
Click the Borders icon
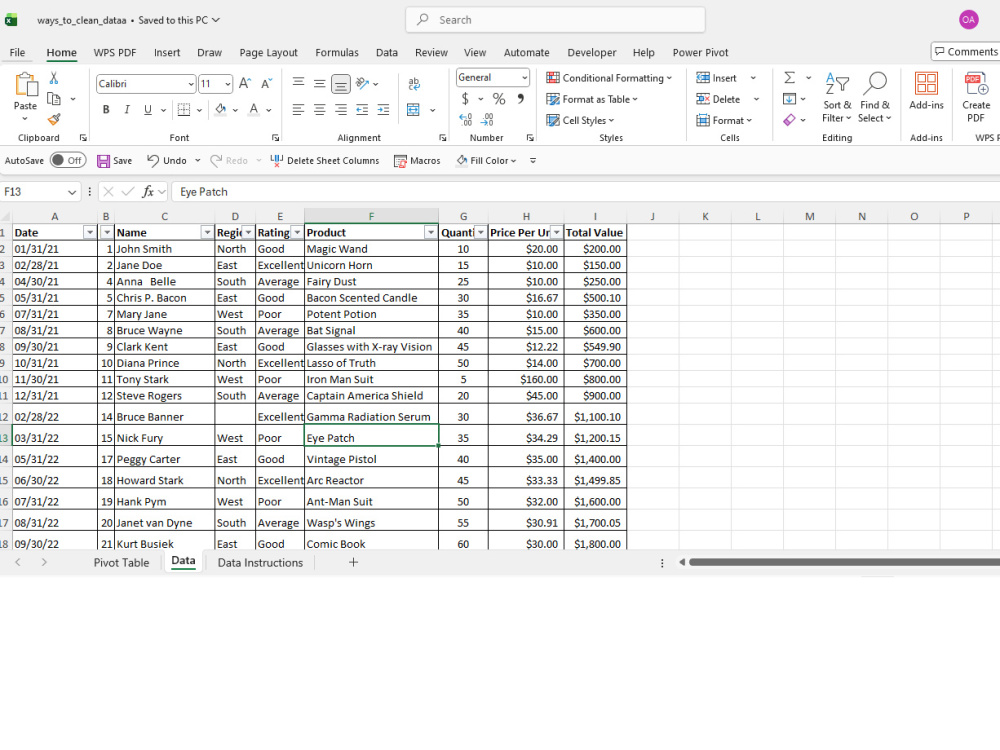184,110
